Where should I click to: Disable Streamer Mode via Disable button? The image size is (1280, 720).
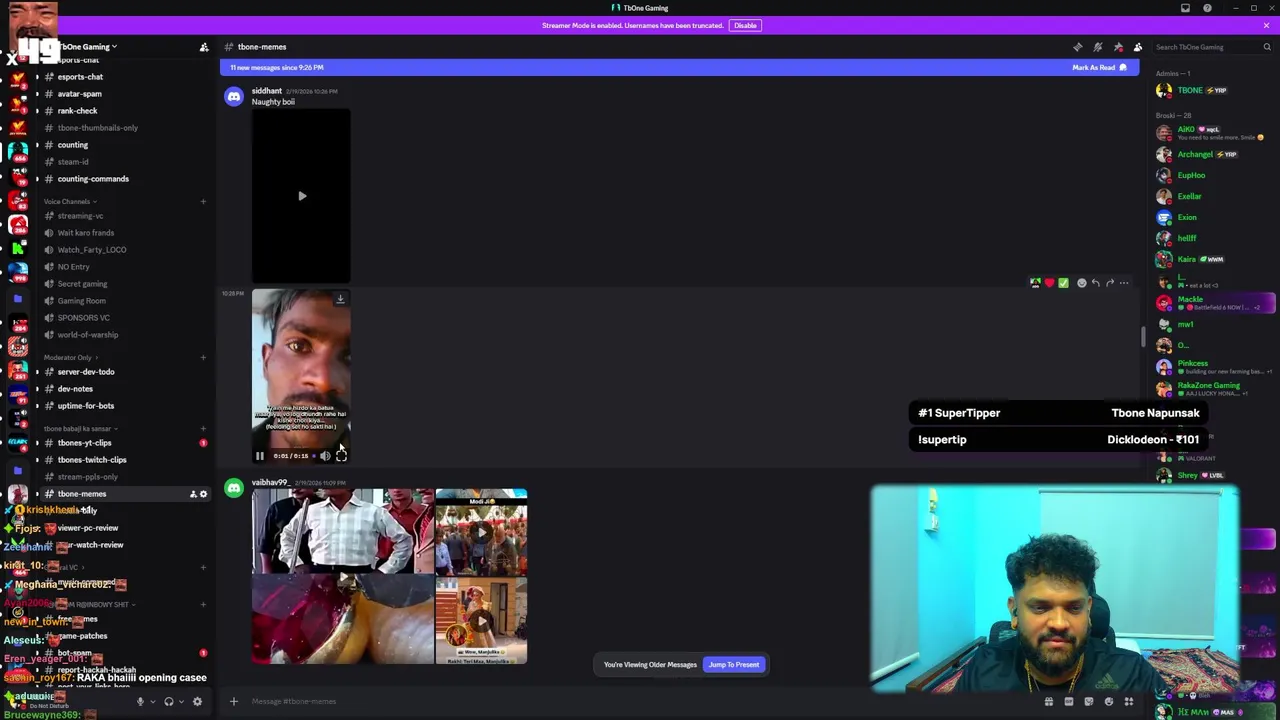click(745, 25)
